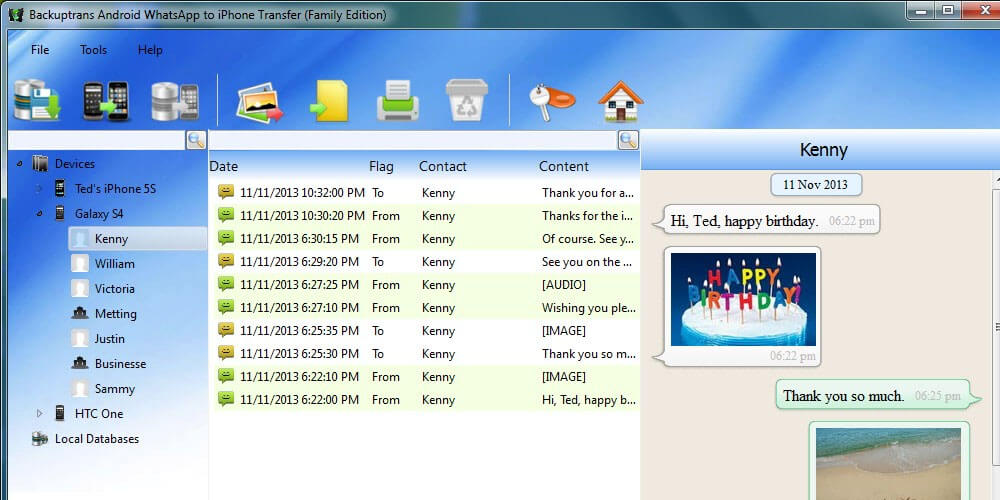This screenshot has width=1000, height=500.
Task: Expand the HTC One node
Action: point(40,413)
